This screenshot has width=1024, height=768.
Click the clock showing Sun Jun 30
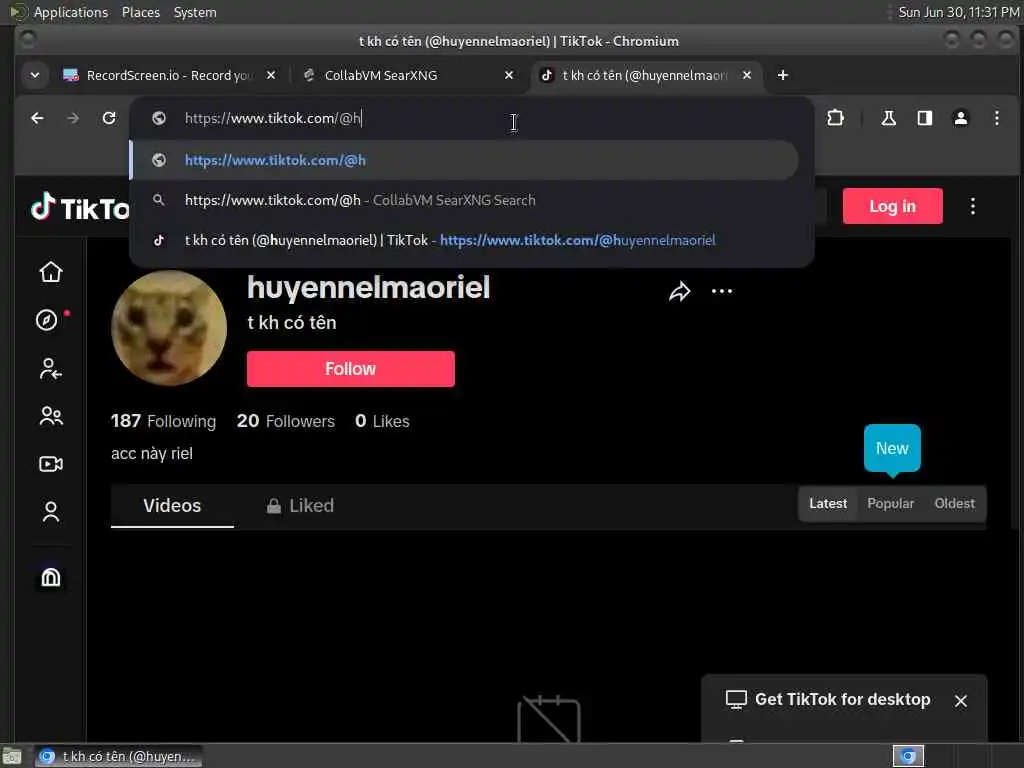pos(958,12)
